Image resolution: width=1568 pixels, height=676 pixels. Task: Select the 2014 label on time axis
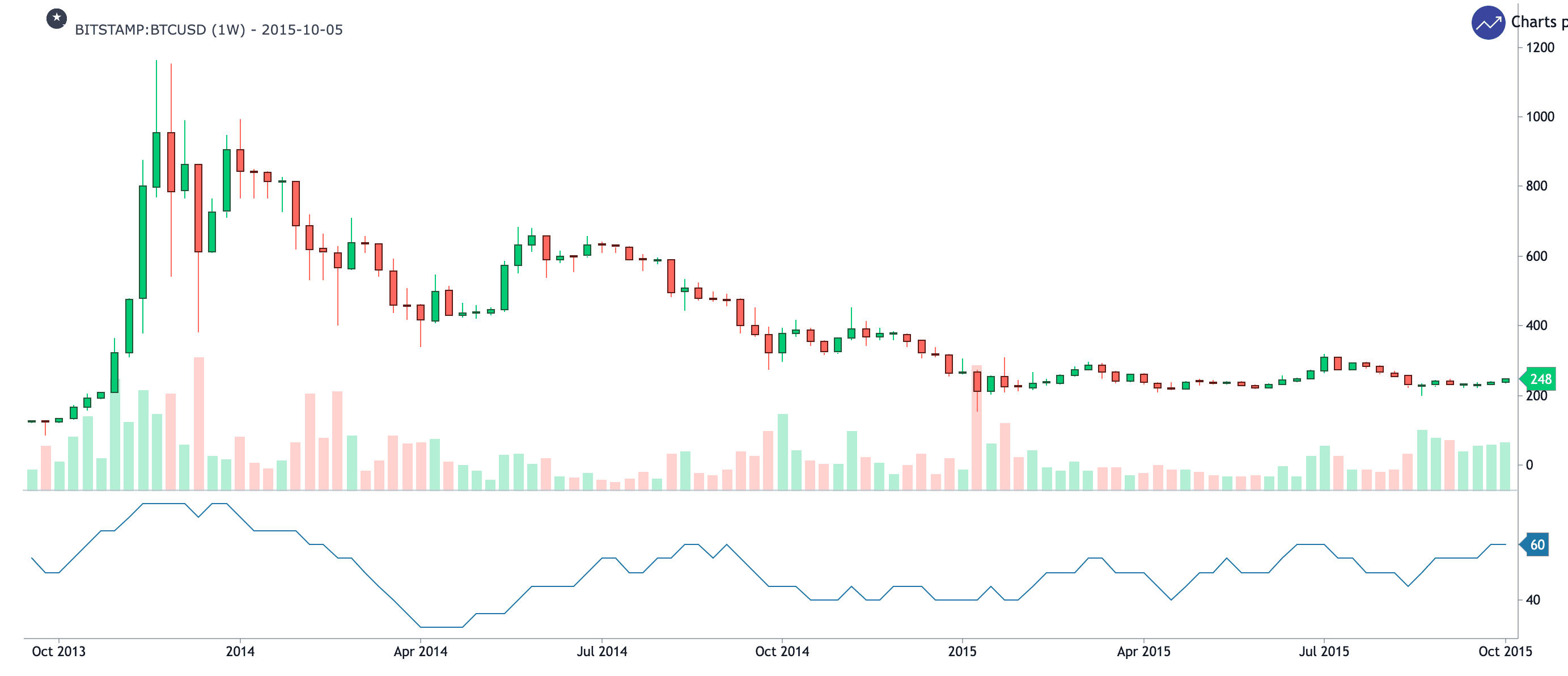pyautogui.click(x=240, y=652)
